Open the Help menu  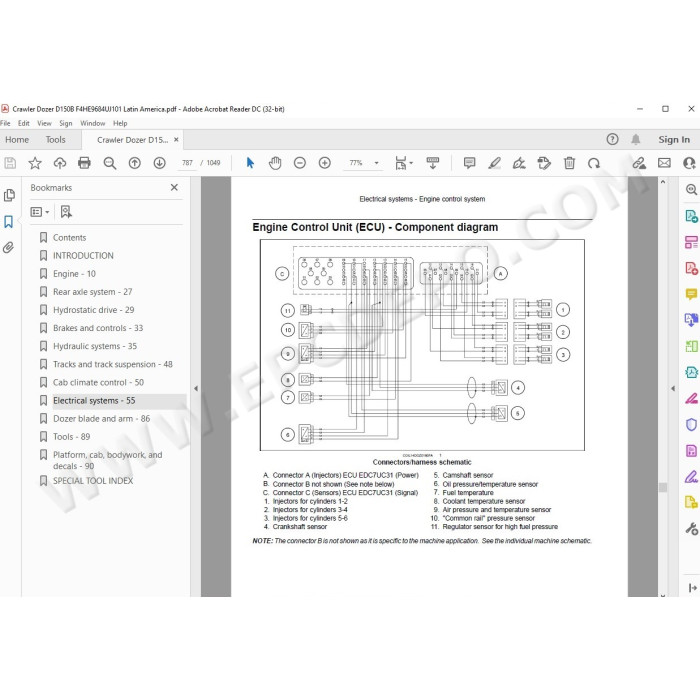[x=120, y=123]
